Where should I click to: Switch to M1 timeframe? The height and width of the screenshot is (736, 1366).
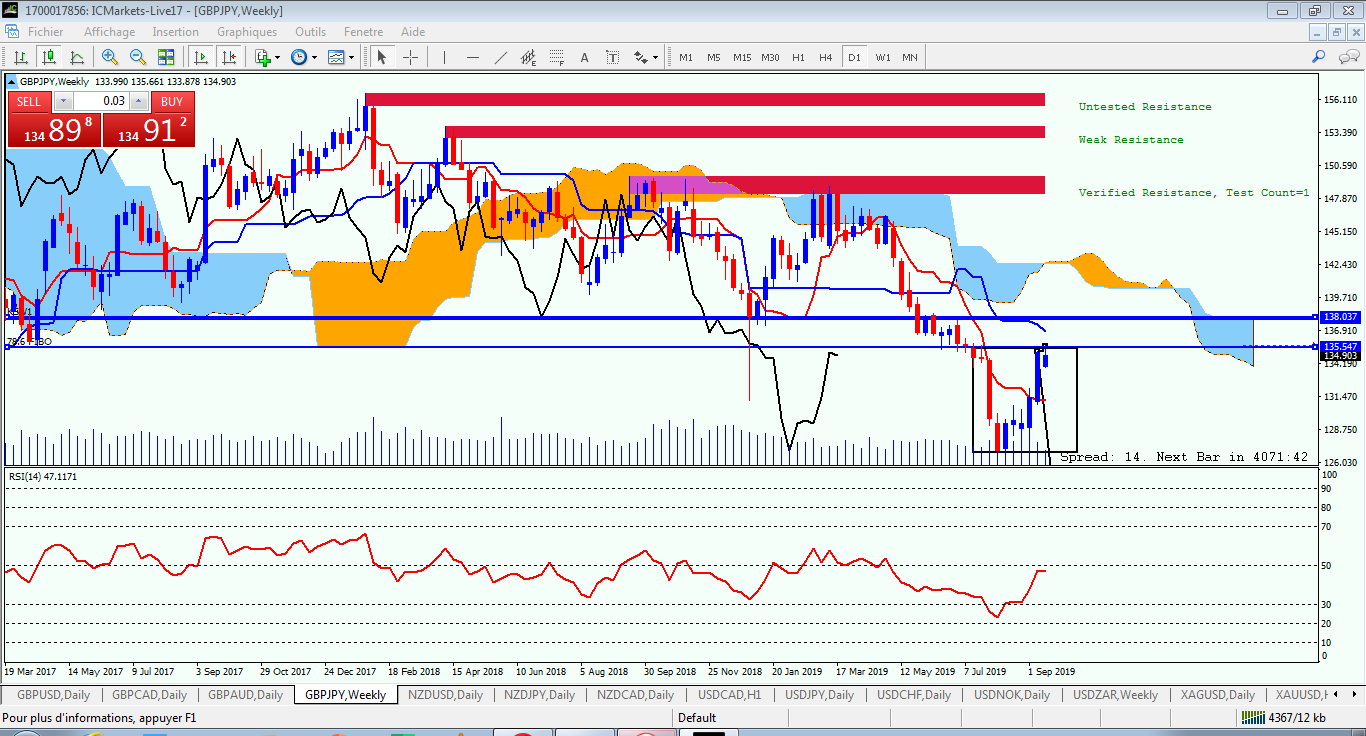[x=686, y=57]
